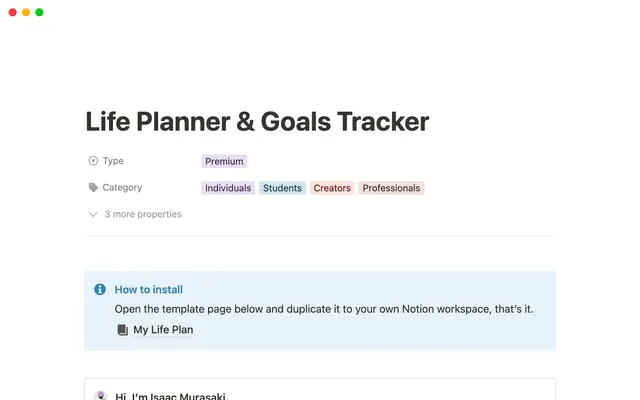Close the window with the red button
Viewport: 640px width, 400px height.
coord(11,12)
